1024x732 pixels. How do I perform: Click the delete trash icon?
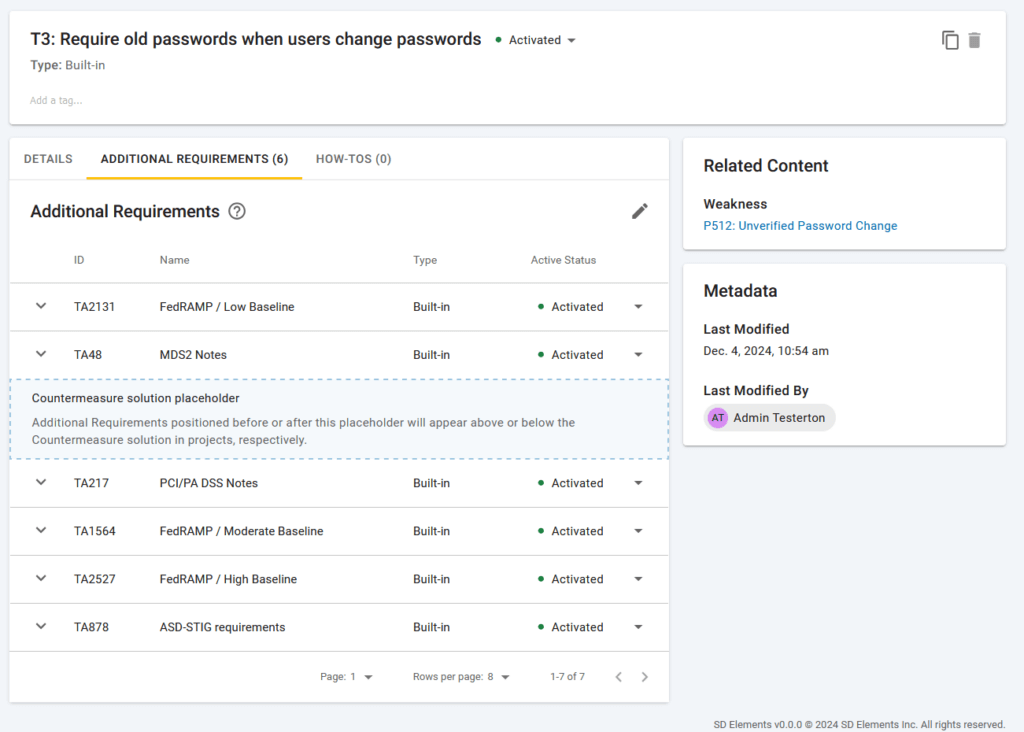click(x=974, y=40)
